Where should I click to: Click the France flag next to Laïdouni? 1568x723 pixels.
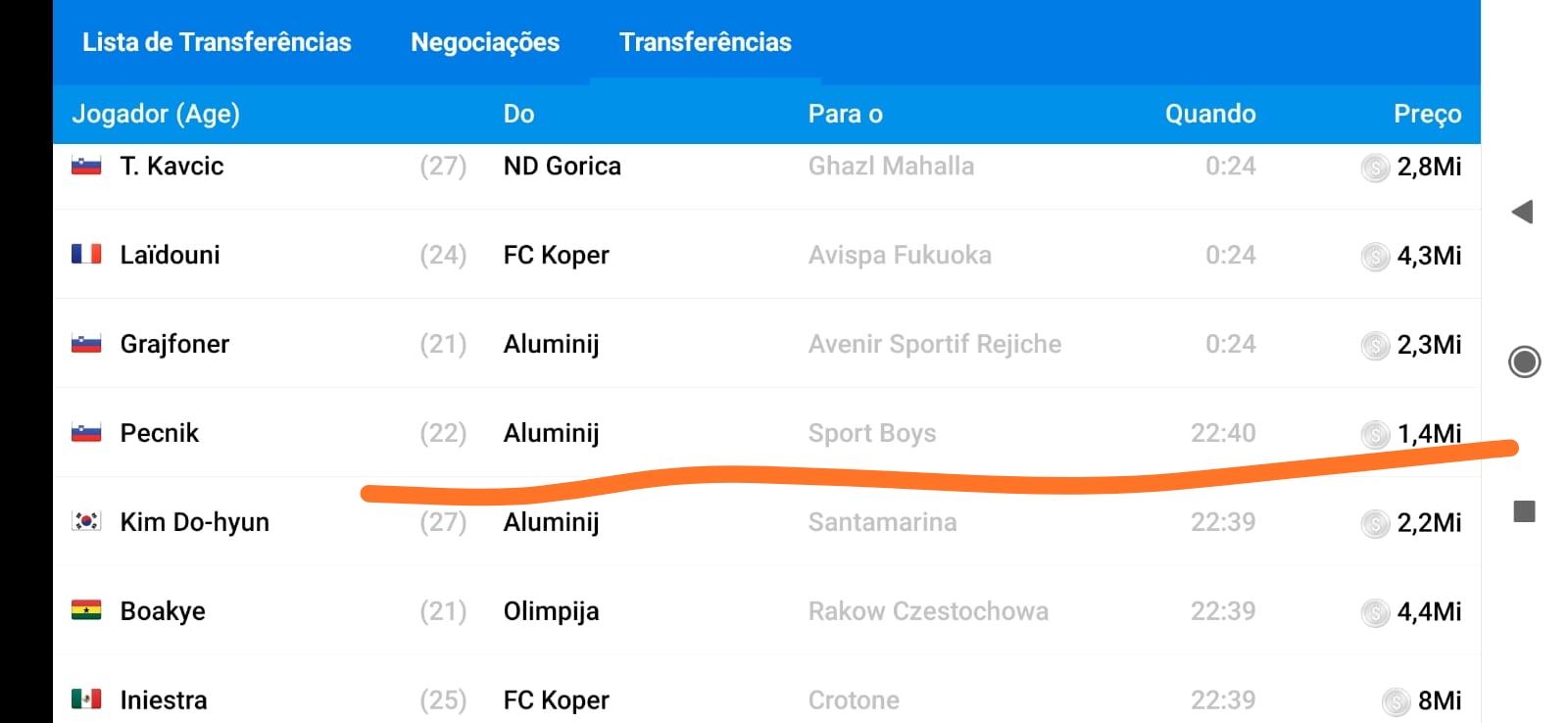pos(86,255)
